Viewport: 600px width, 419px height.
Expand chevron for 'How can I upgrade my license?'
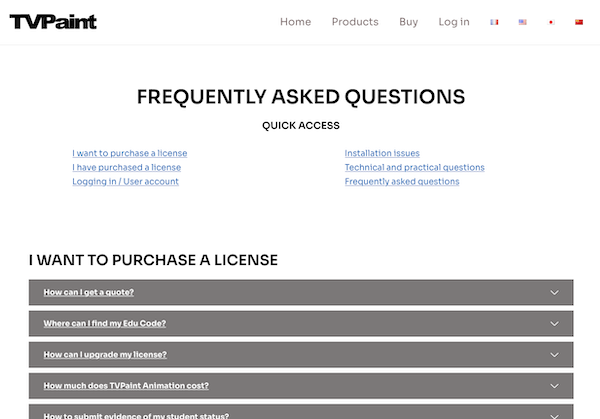click(x=554, y=355)
